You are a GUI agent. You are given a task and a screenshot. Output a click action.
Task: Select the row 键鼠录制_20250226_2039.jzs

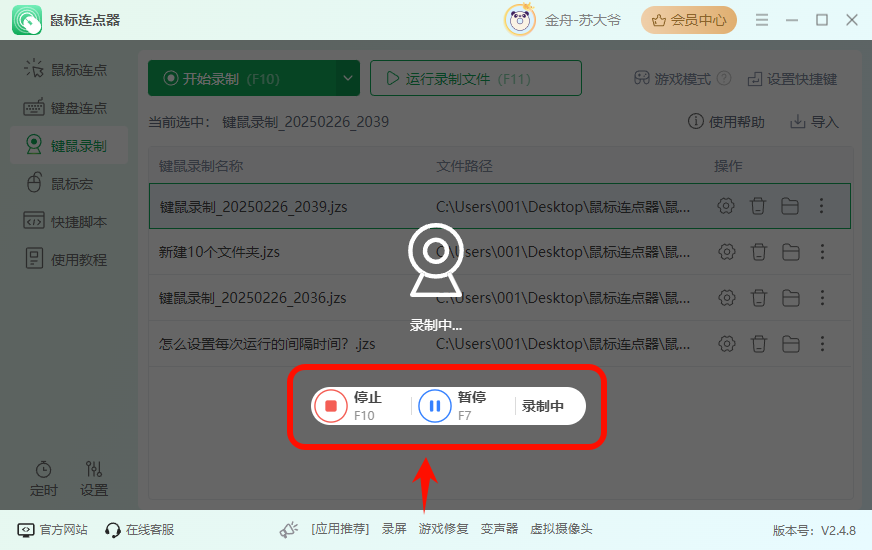pos(500,206)
